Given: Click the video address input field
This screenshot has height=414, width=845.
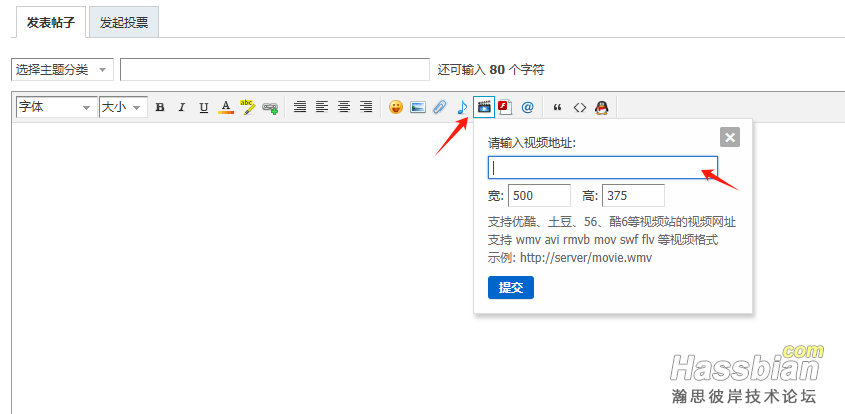Looking at the screenshot, I should (x=602, y=168).
